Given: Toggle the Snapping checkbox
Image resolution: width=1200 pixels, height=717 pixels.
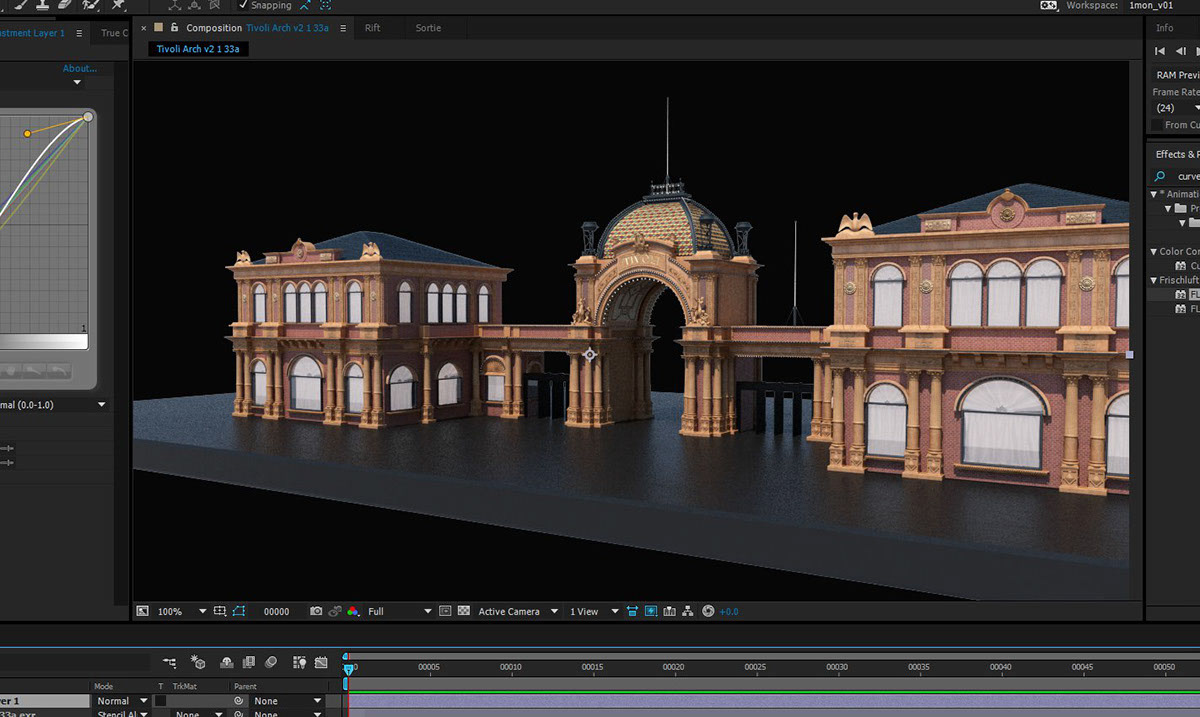Looking at the screenshot, I should 243,5.
